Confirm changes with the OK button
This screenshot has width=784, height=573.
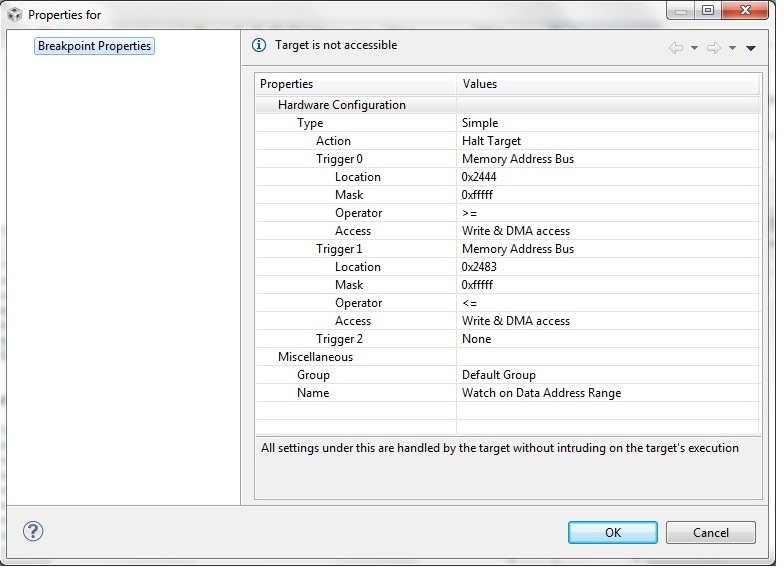612,532
